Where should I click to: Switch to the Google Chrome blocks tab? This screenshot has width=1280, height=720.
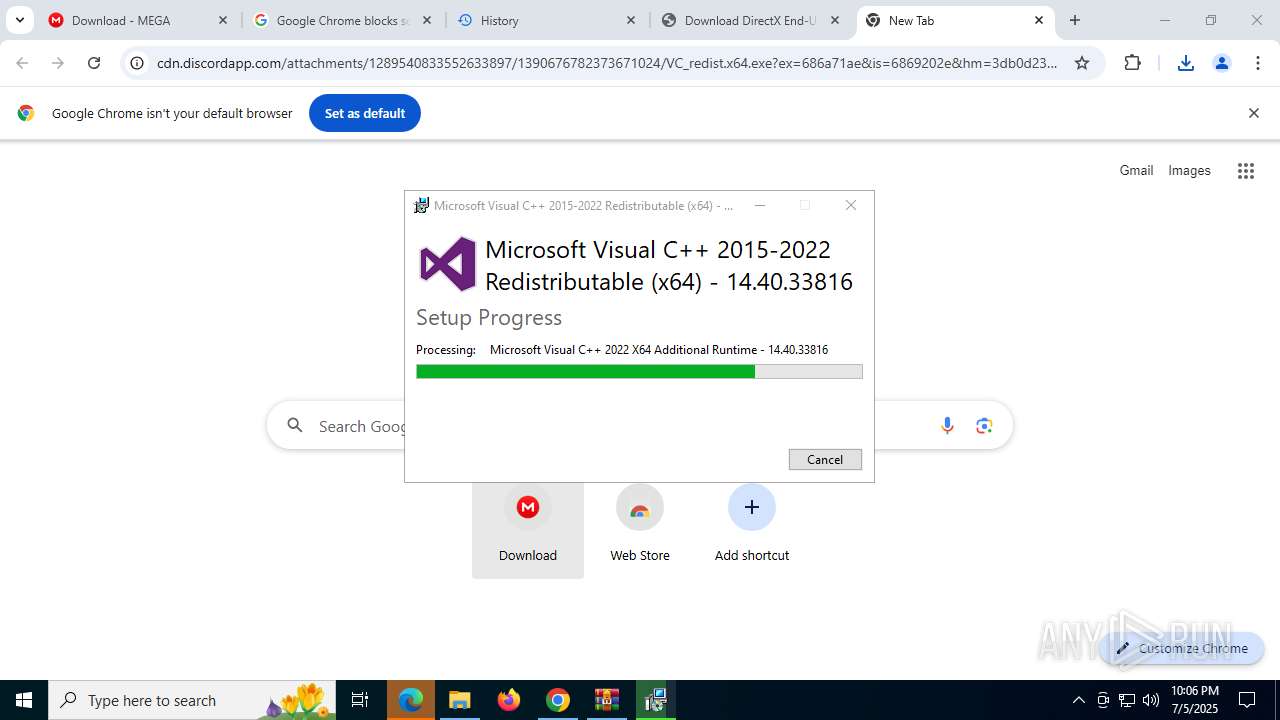point(344,20)
